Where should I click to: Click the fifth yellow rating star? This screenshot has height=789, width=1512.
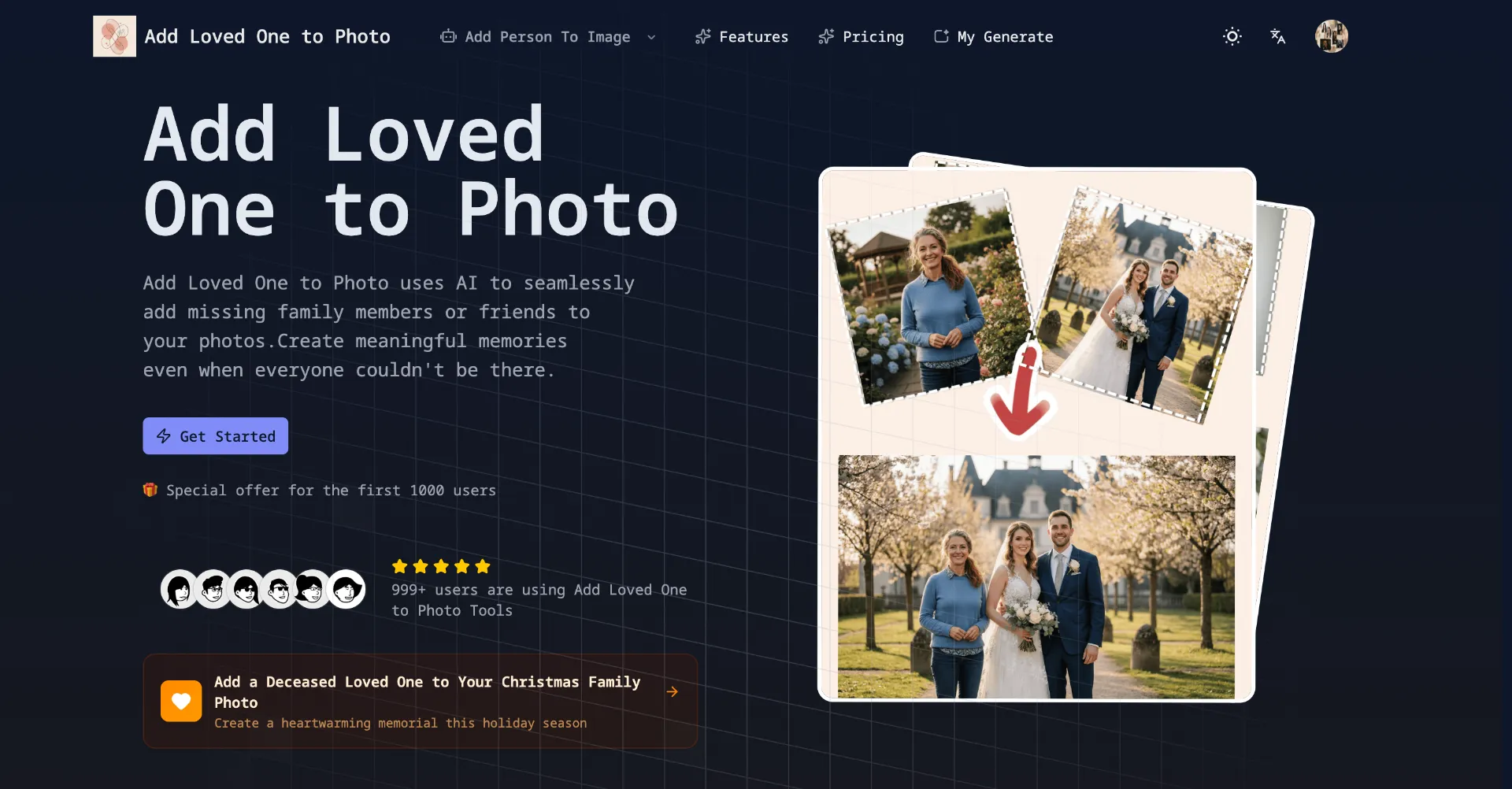482,566
